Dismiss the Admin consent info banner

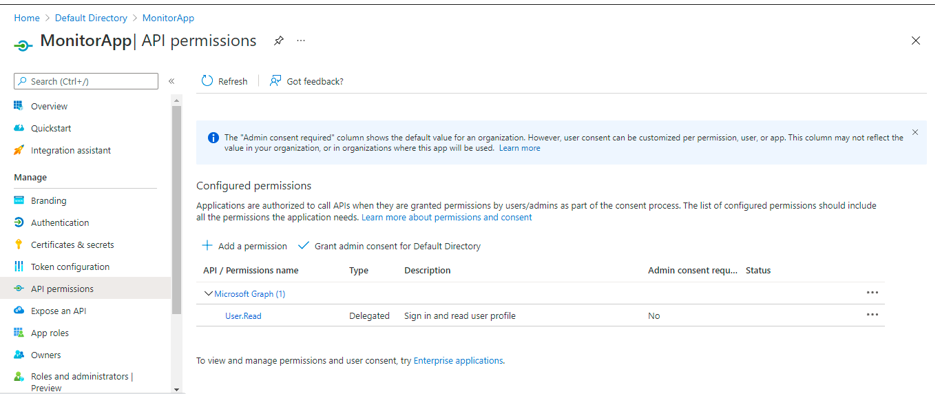915,132
